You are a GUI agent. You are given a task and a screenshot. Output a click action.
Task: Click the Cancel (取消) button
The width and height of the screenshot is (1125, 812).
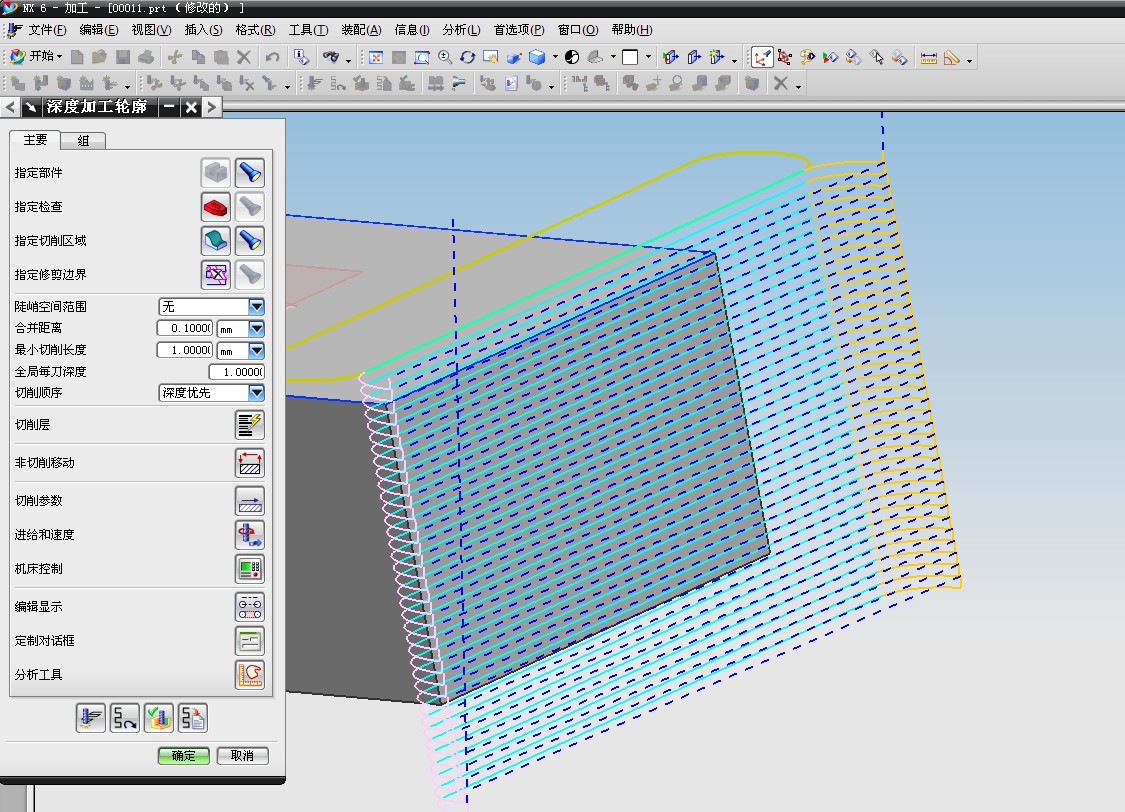point(243,755)
